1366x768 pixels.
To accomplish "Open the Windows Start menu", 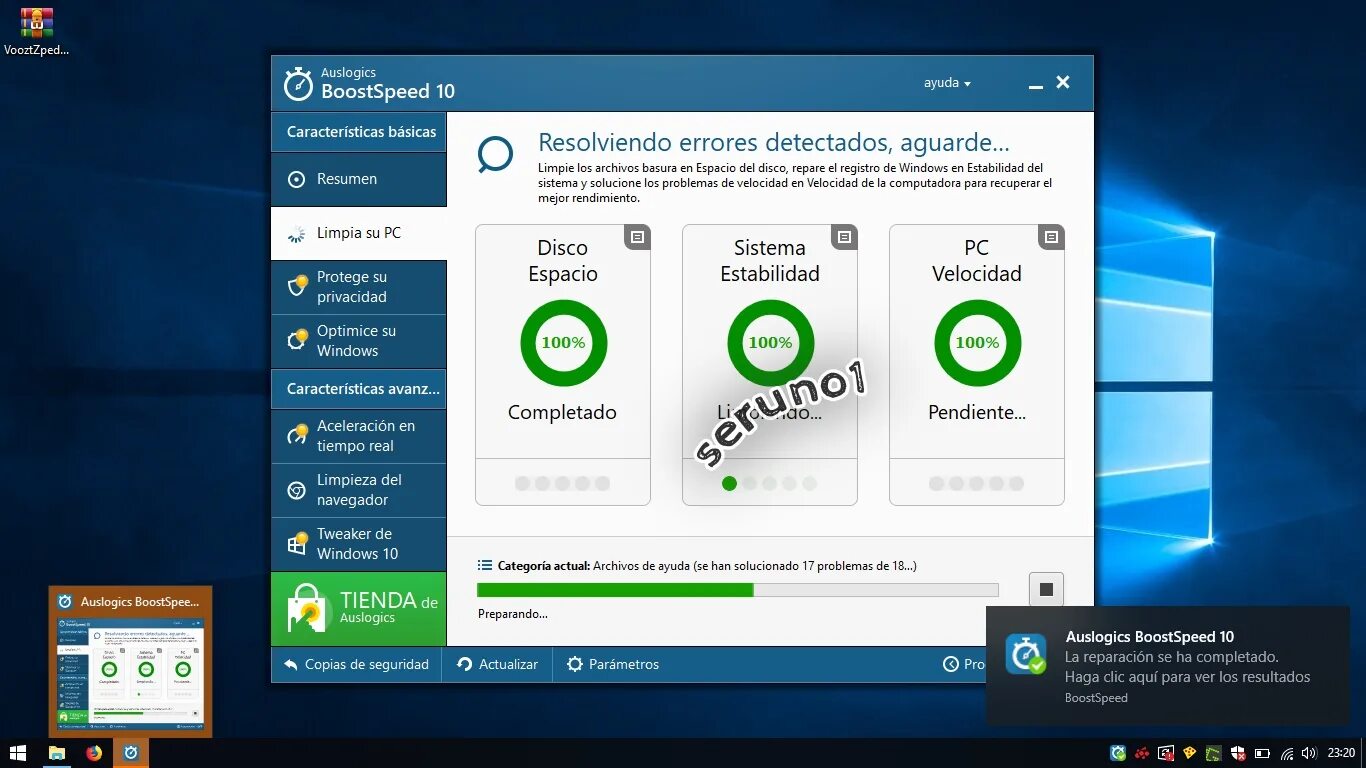I will tap(18, 753).
